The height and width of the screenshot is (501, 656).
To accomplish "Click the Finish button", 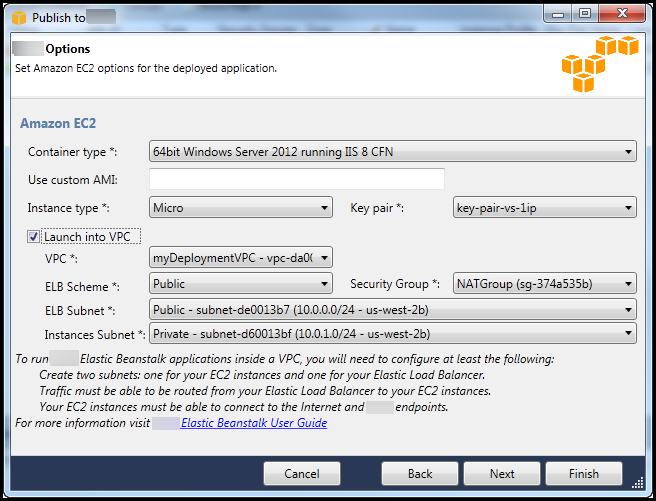I will [x=584, y=474].
